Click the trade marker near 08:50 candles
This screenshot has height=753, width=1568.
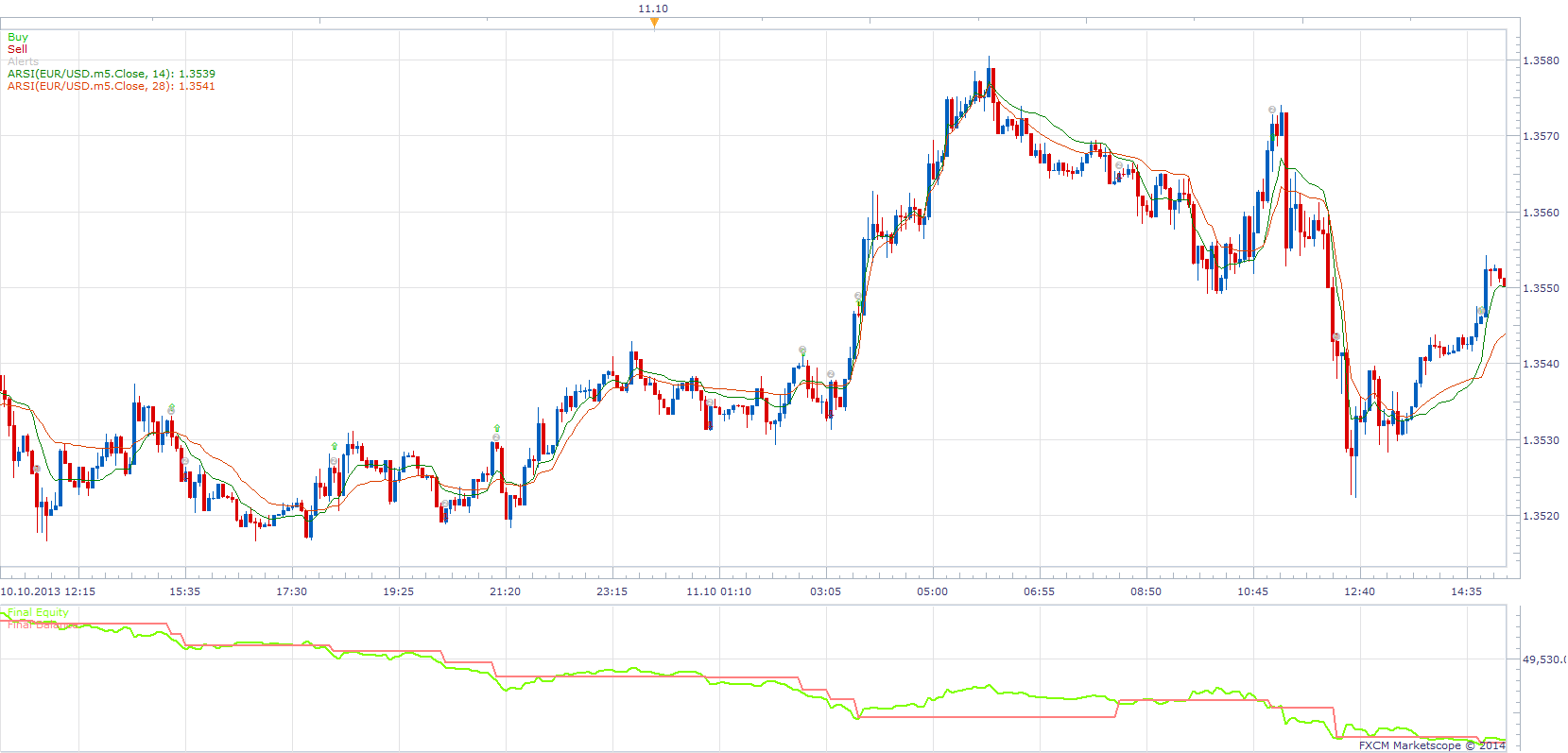(1119, 165)
